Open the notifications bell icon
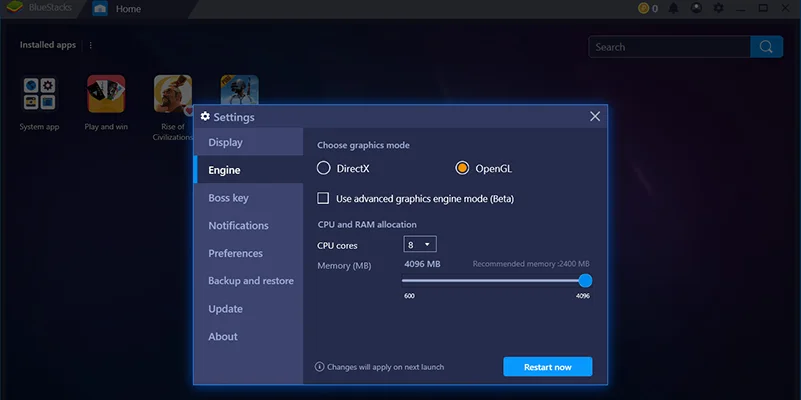 674,8
